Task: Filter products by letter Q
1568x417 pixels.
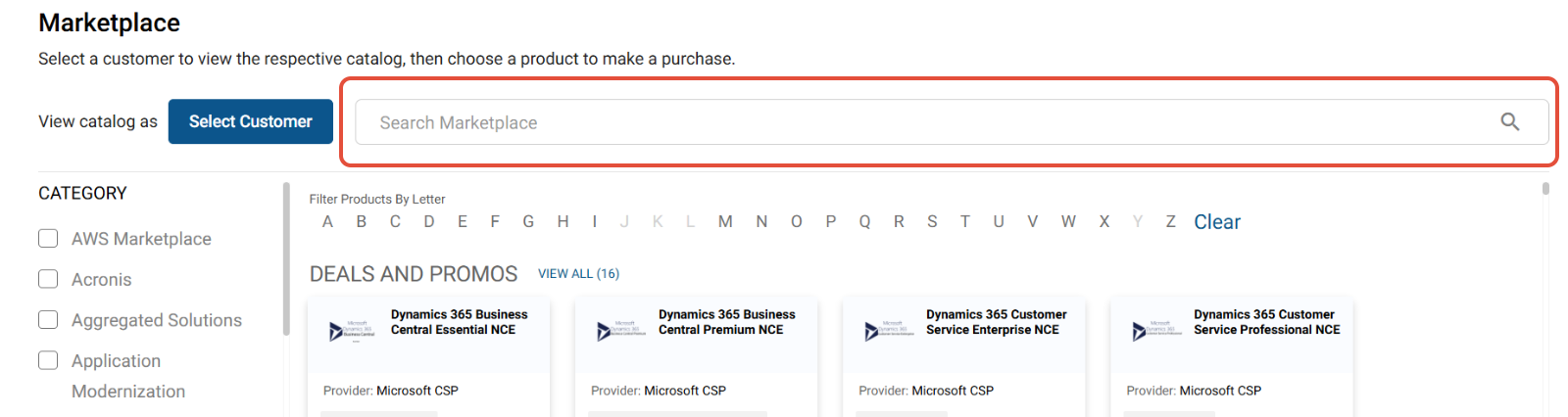Action: (x=864, y=222)
